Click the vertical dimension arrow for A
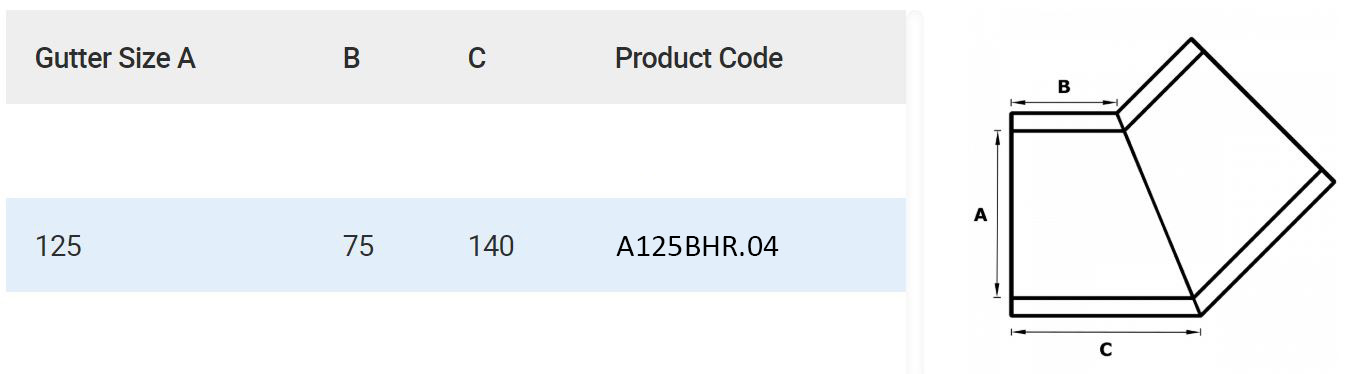This screenshot has height=374, width=1354. pyautogui.click(x=998, y=214)
